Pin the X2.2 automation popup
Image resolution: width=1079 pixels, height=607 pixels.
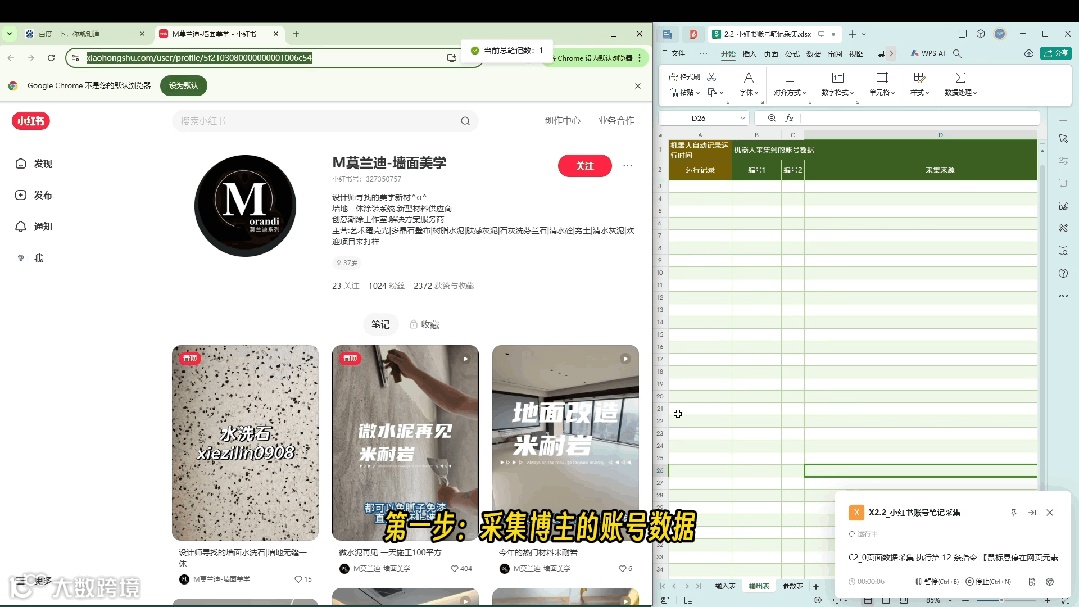[1014, 513]
